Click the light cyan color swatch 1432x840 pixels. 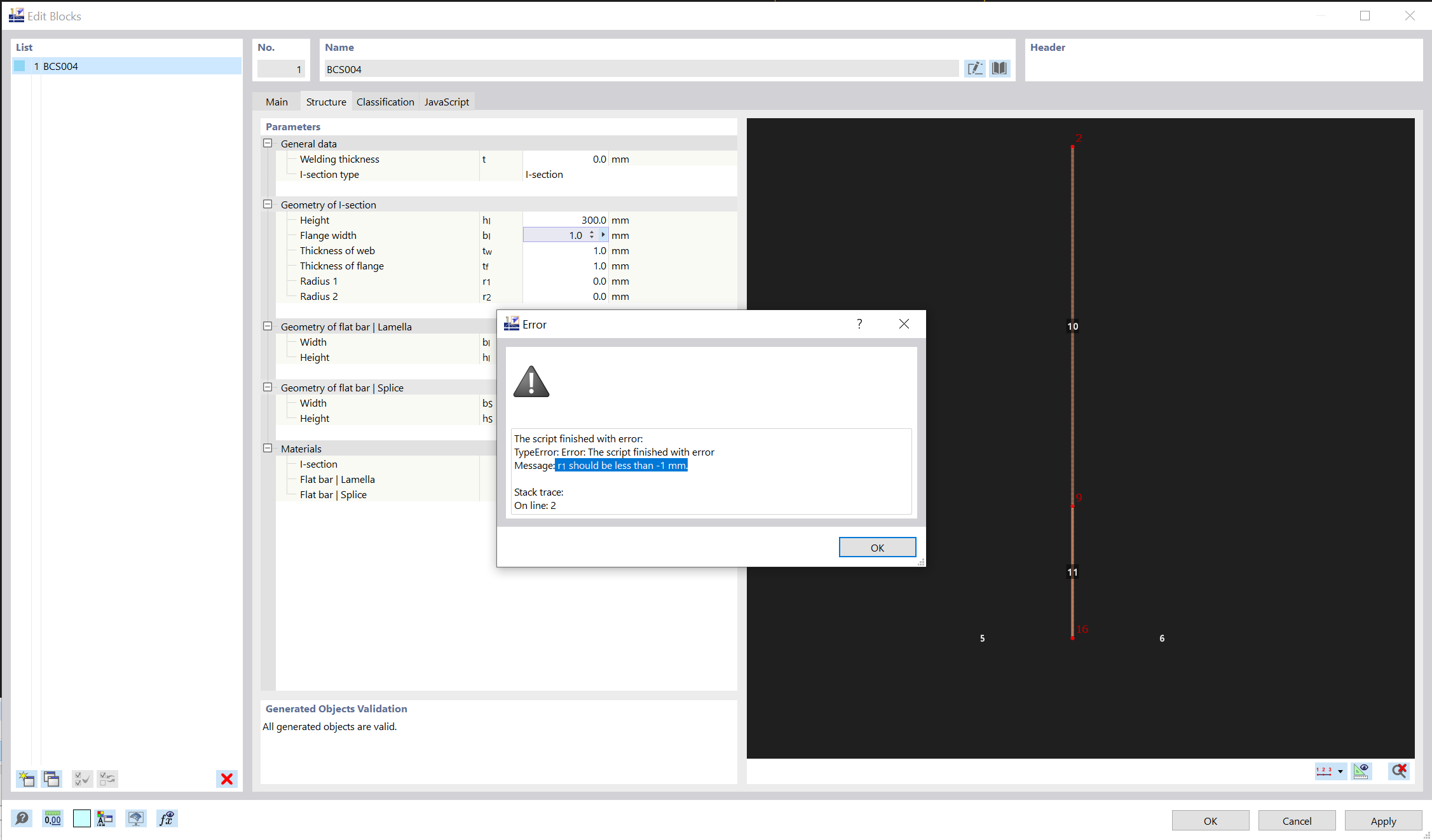click(x=82, y=818)
